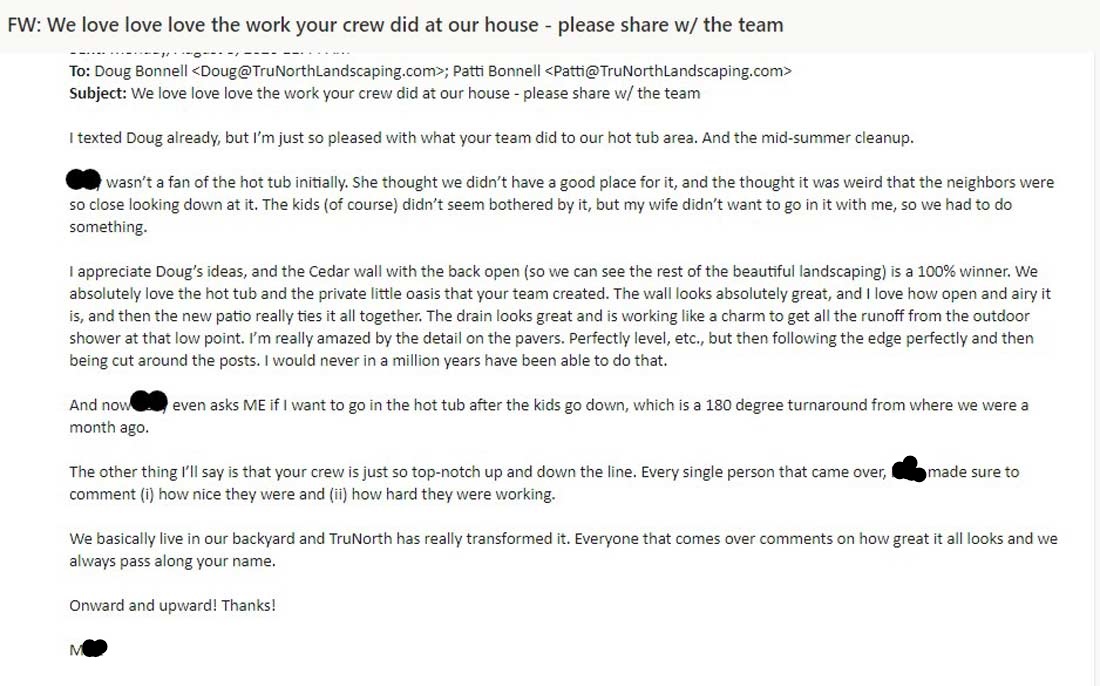
Task: Click "always pass along your name" sentence
Action: [172, 561]
